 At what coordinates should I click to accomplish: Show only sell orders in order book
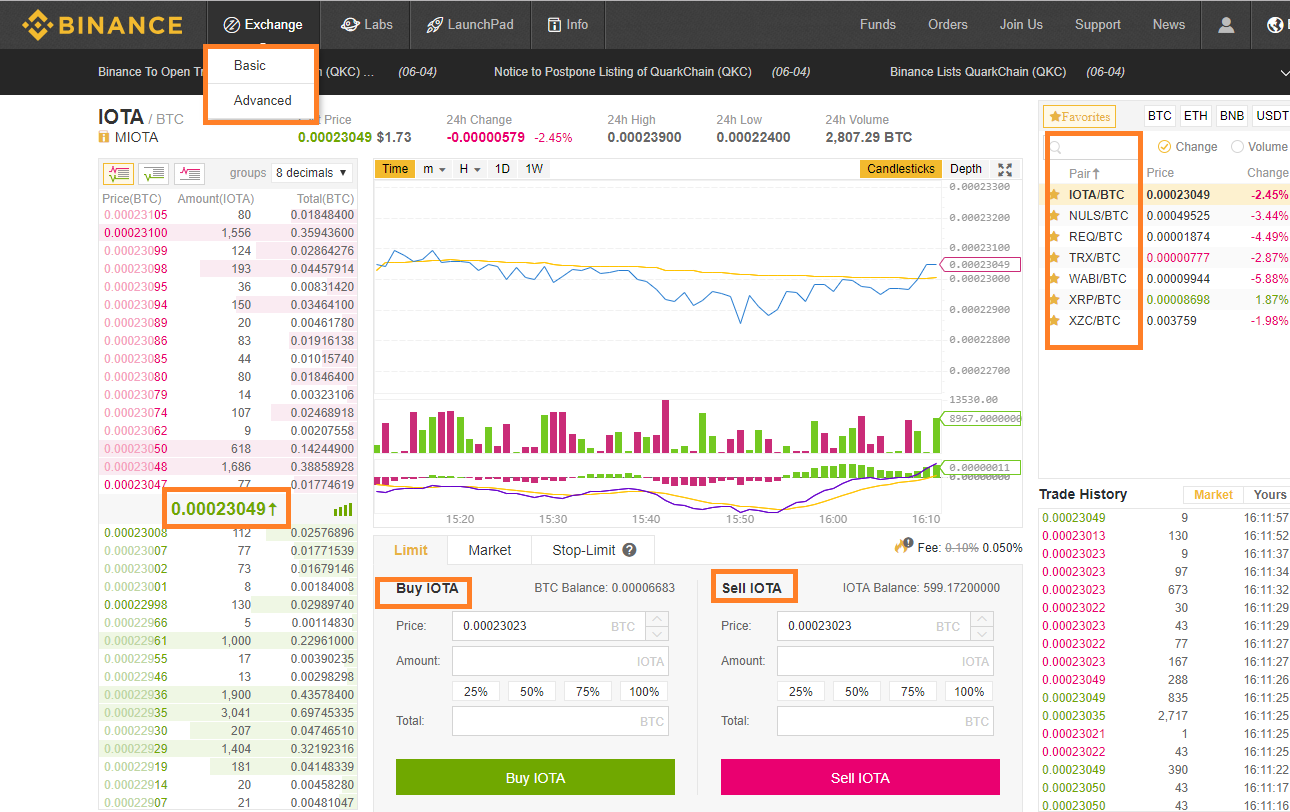tap(189, 173)
